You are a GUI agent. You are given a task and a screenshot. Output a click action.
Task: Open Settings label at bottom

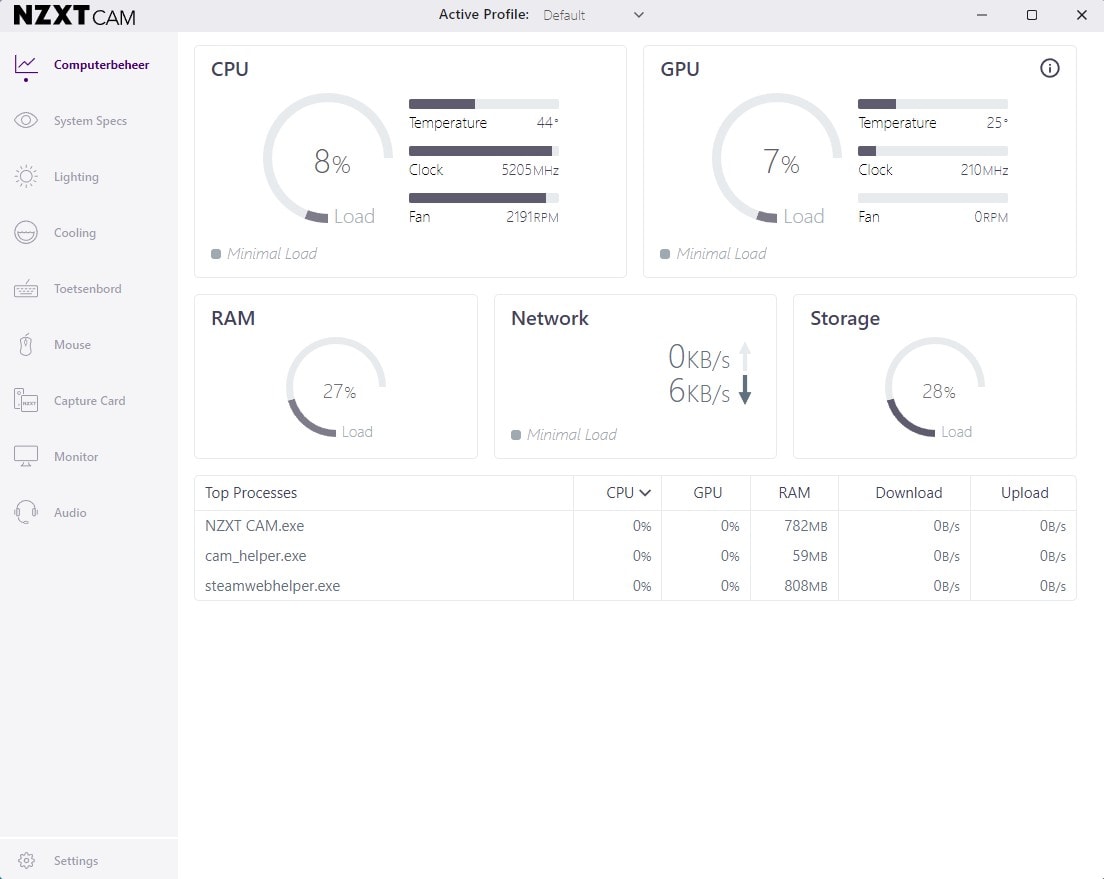tap(76, 861)
